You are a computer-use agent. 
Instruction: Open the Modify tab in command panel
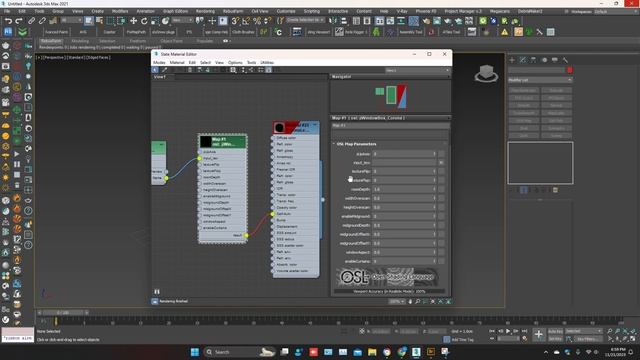[522, 60]
